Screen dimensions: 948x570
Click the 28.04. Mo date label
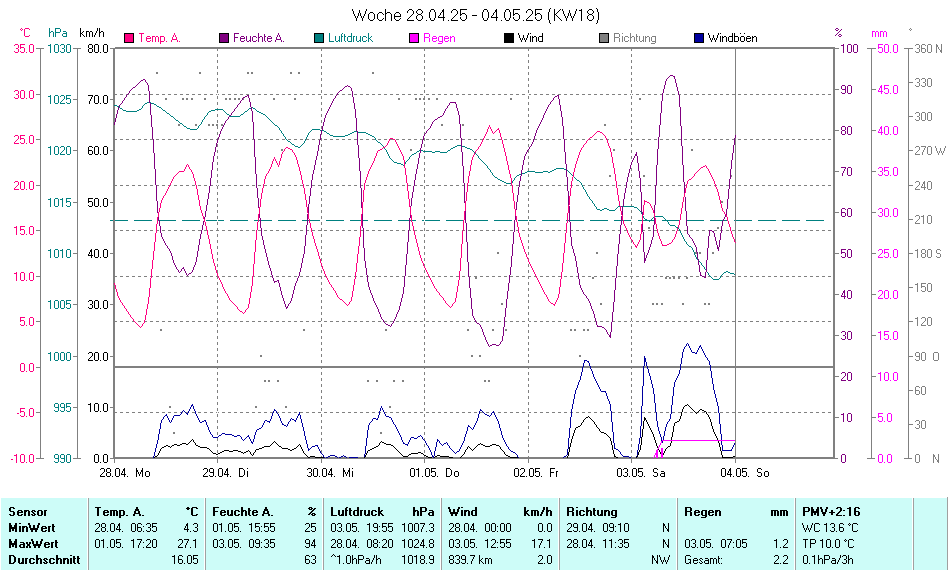[x=125, y=473]
